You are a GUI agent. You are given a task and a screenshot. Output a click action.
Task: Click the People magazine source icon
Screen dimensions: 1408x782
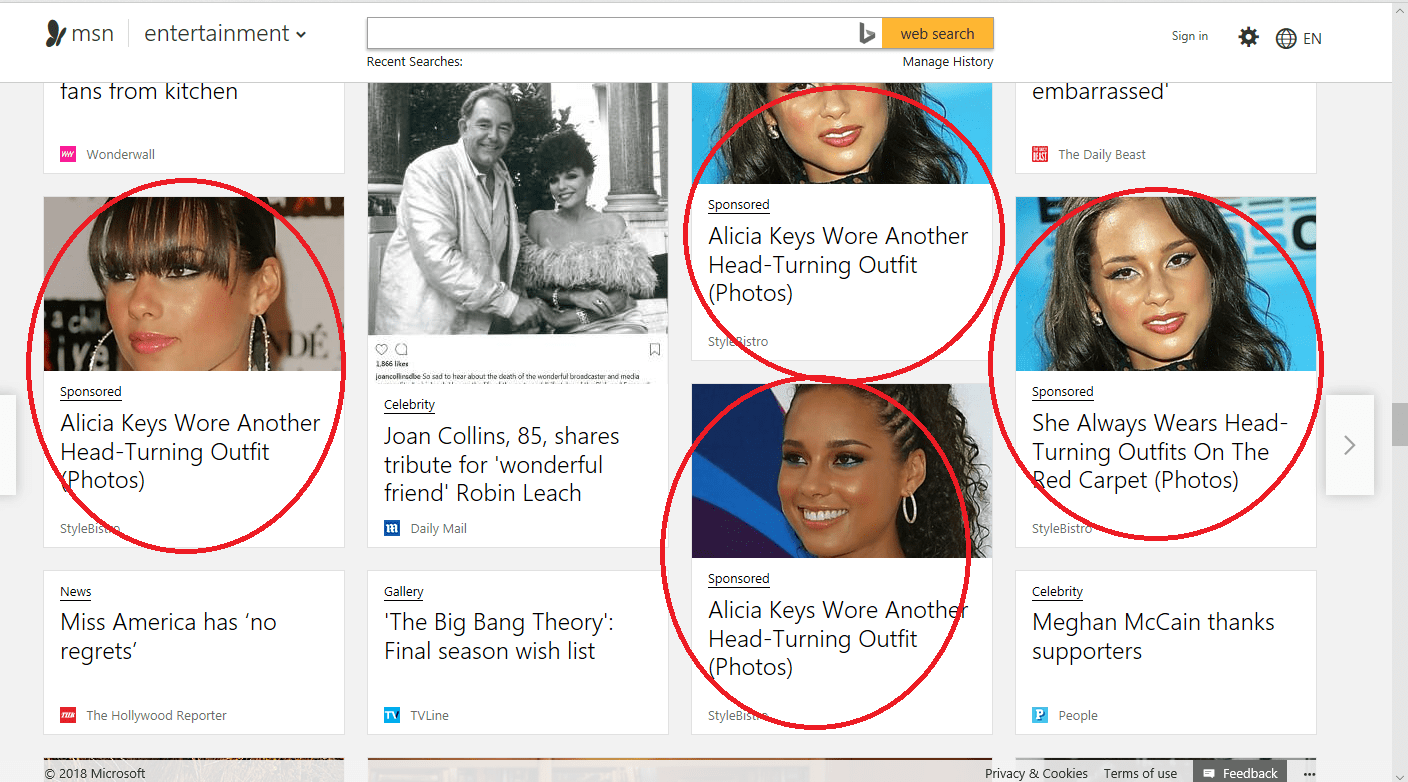[1038, 715]
